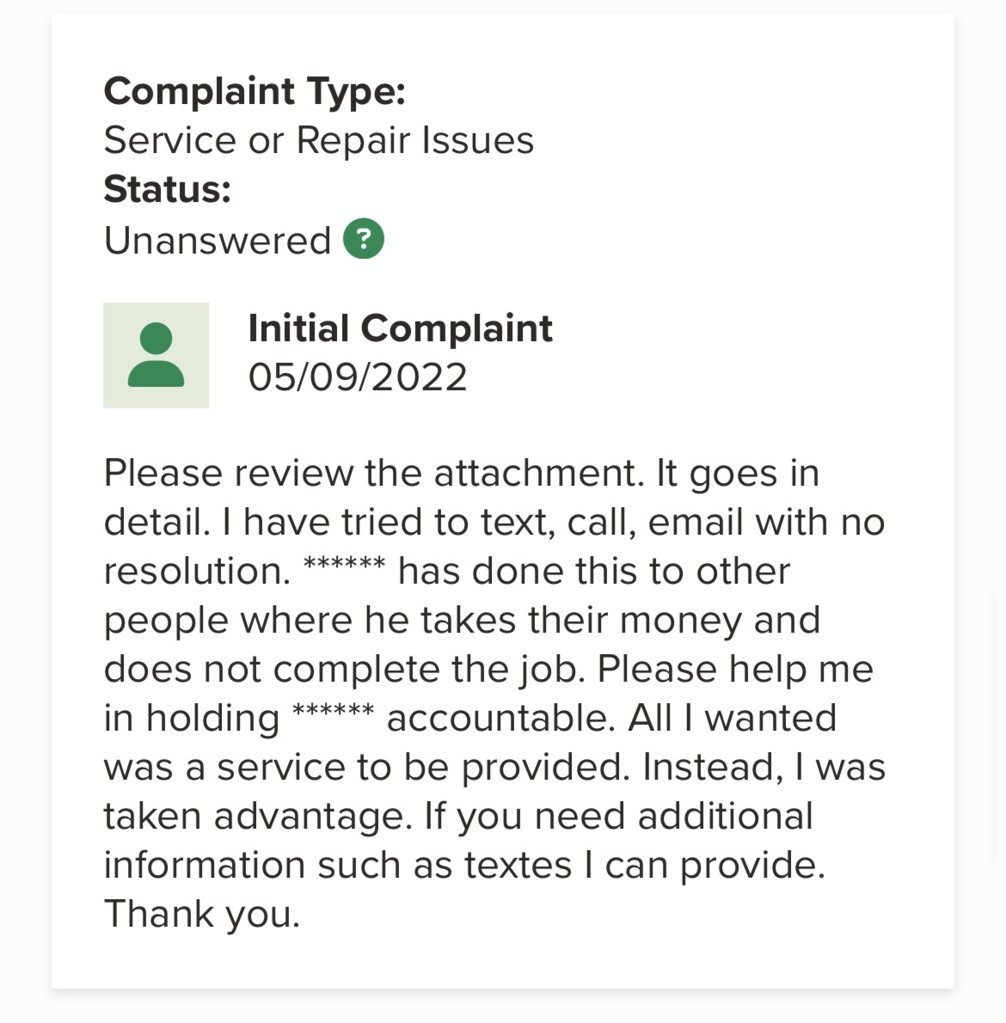Click the Initial Complaint title
The image size is (1006, 1023).
tap(400, 328)
